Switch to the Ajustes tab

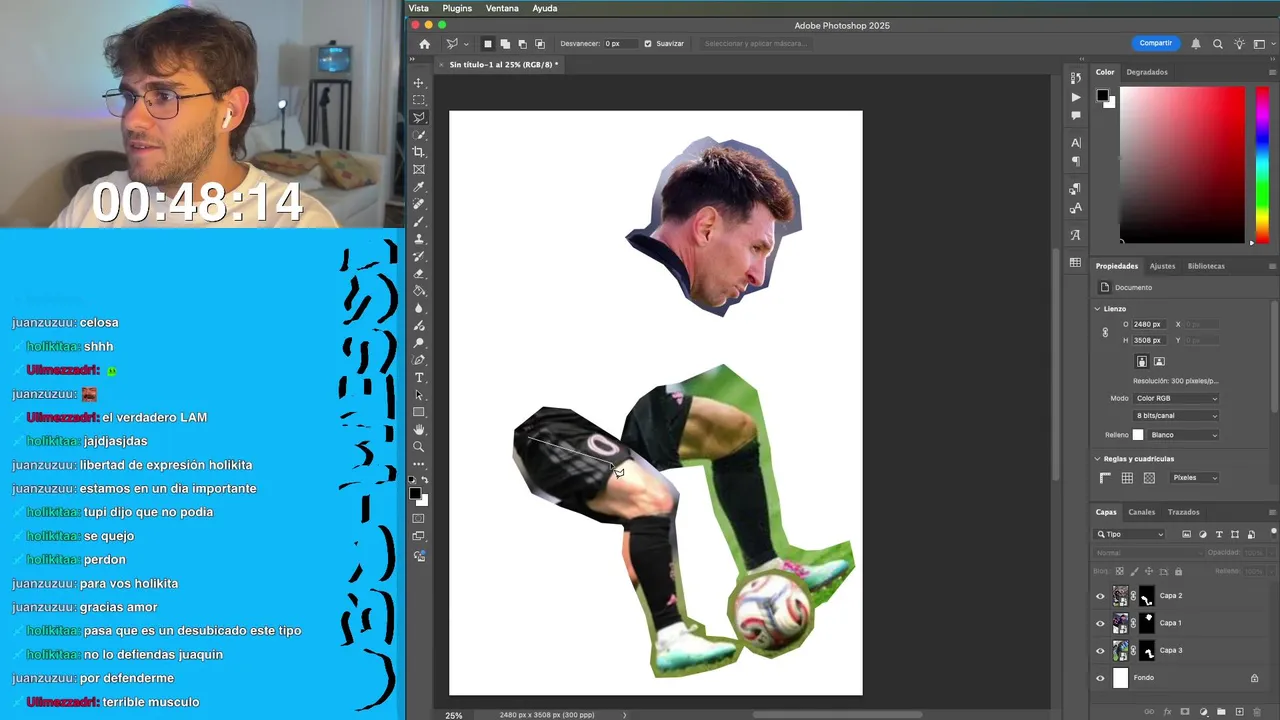(x=1162, y=266)
